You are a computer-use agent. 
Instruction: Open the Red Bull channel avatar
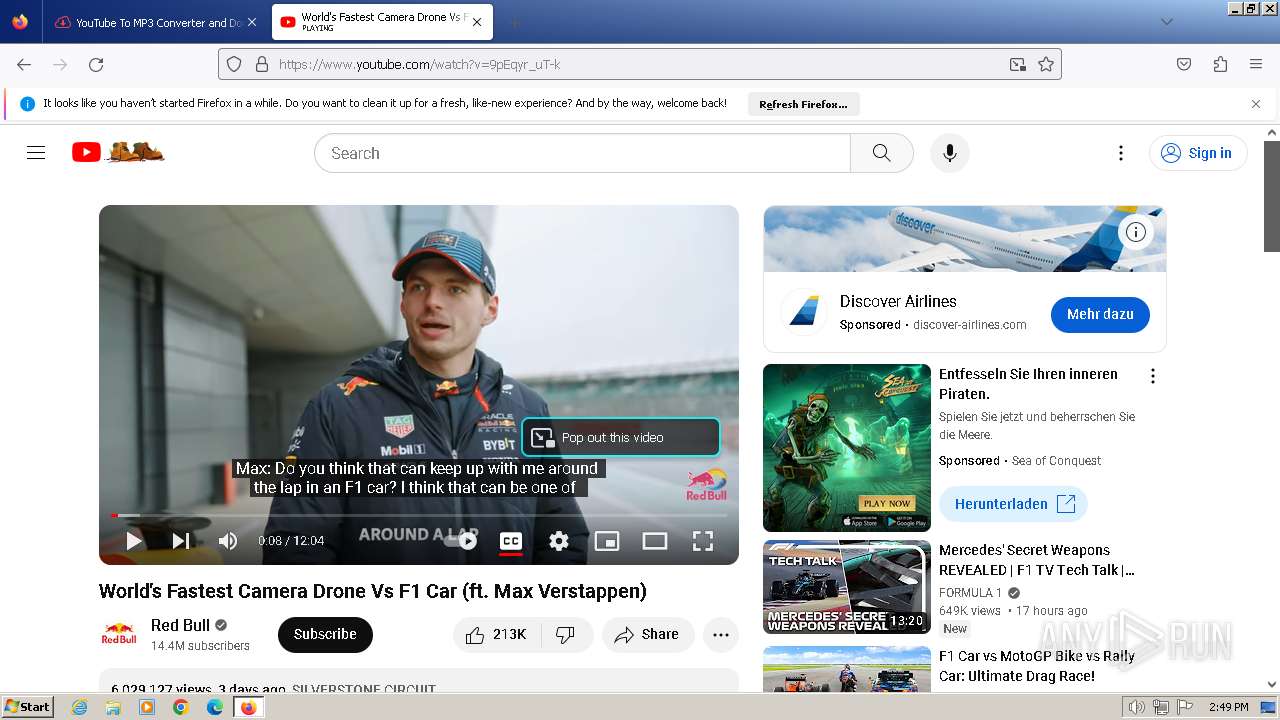coord(119,634)
